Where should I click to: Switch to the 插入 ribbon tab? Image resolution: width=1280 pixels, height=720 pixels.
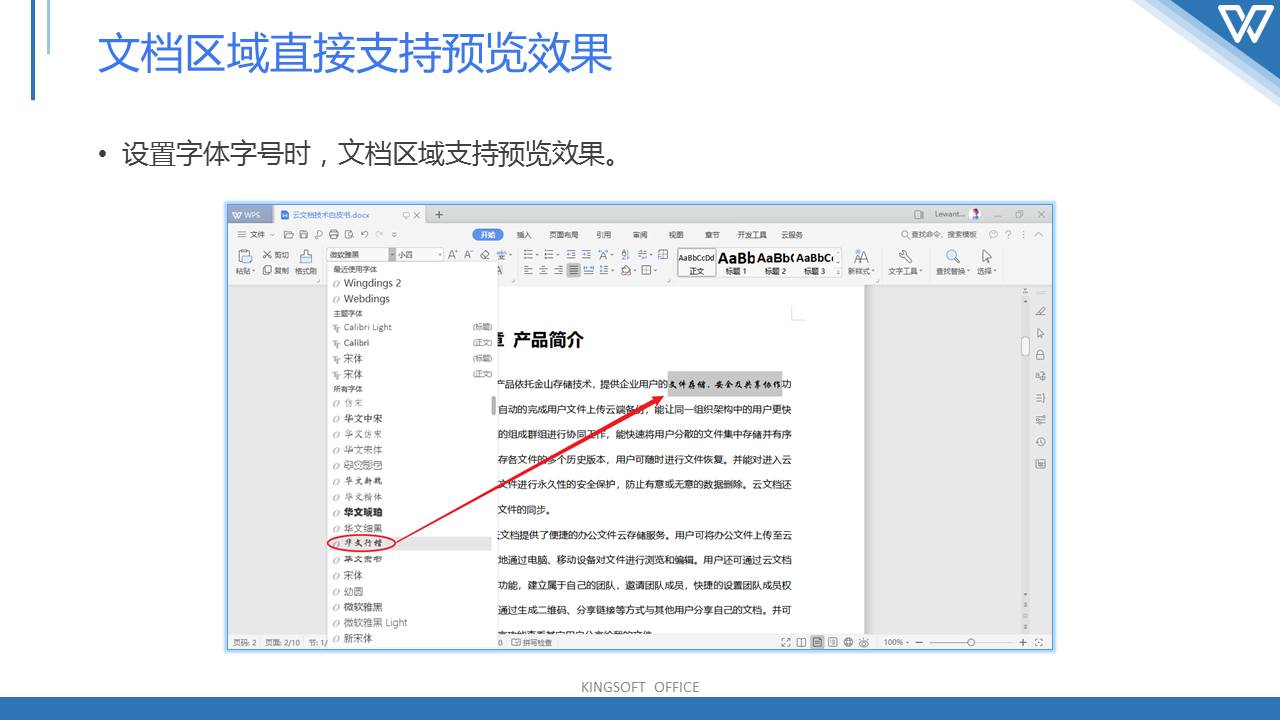tap(524, 235)
